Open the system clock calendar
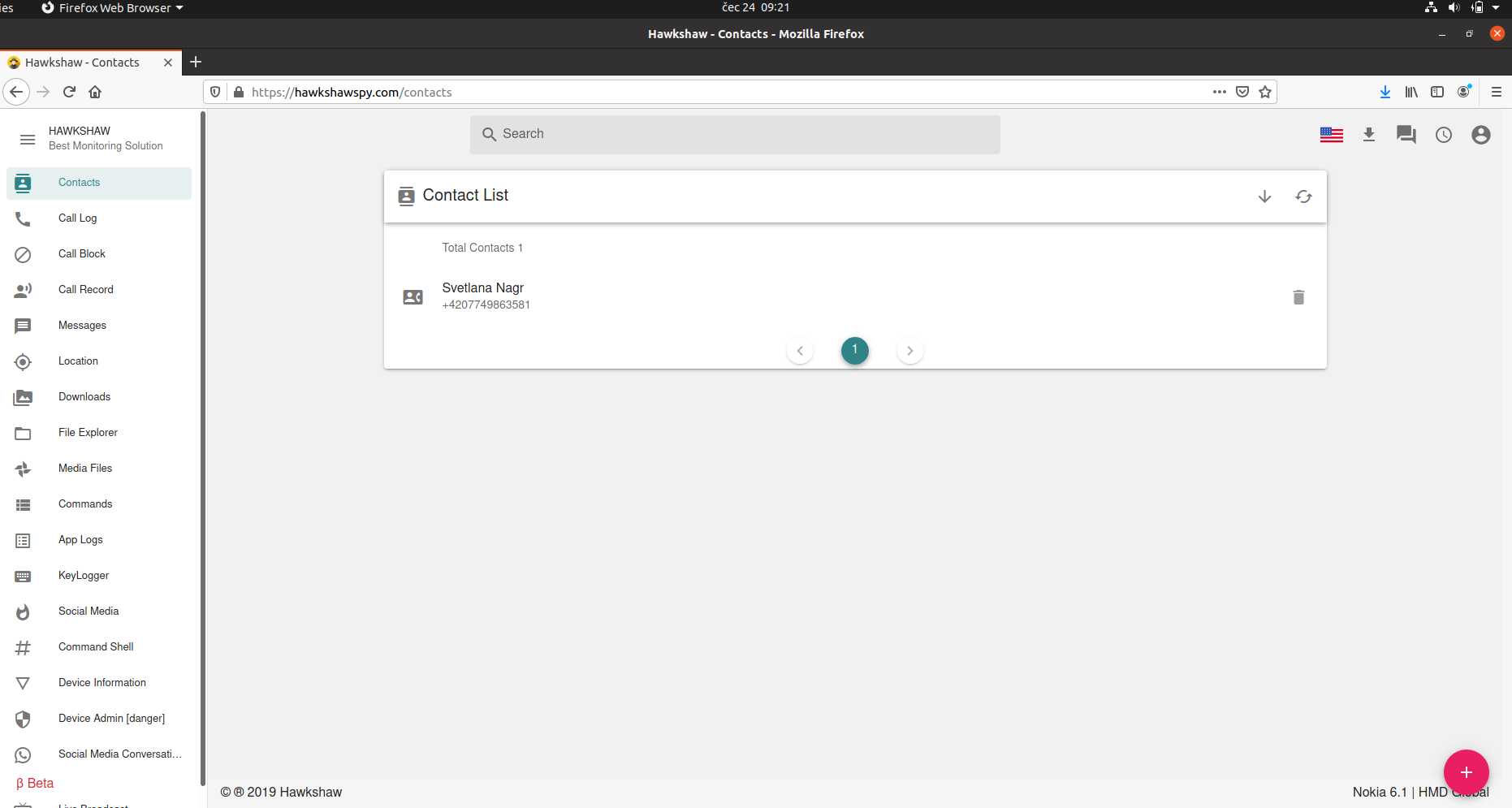 [x=755, y=7]
